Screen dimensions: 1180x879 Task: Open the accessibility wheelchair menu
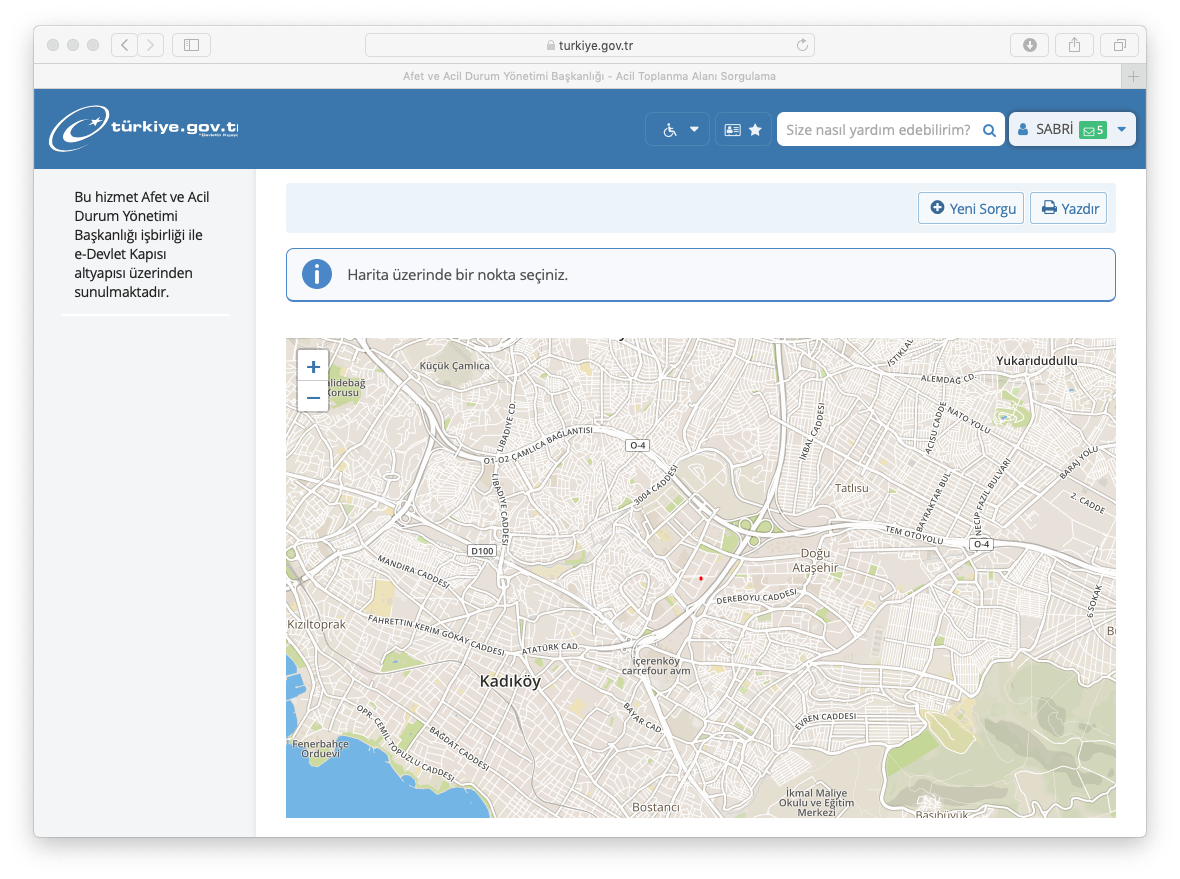click(x=678, y=130)
